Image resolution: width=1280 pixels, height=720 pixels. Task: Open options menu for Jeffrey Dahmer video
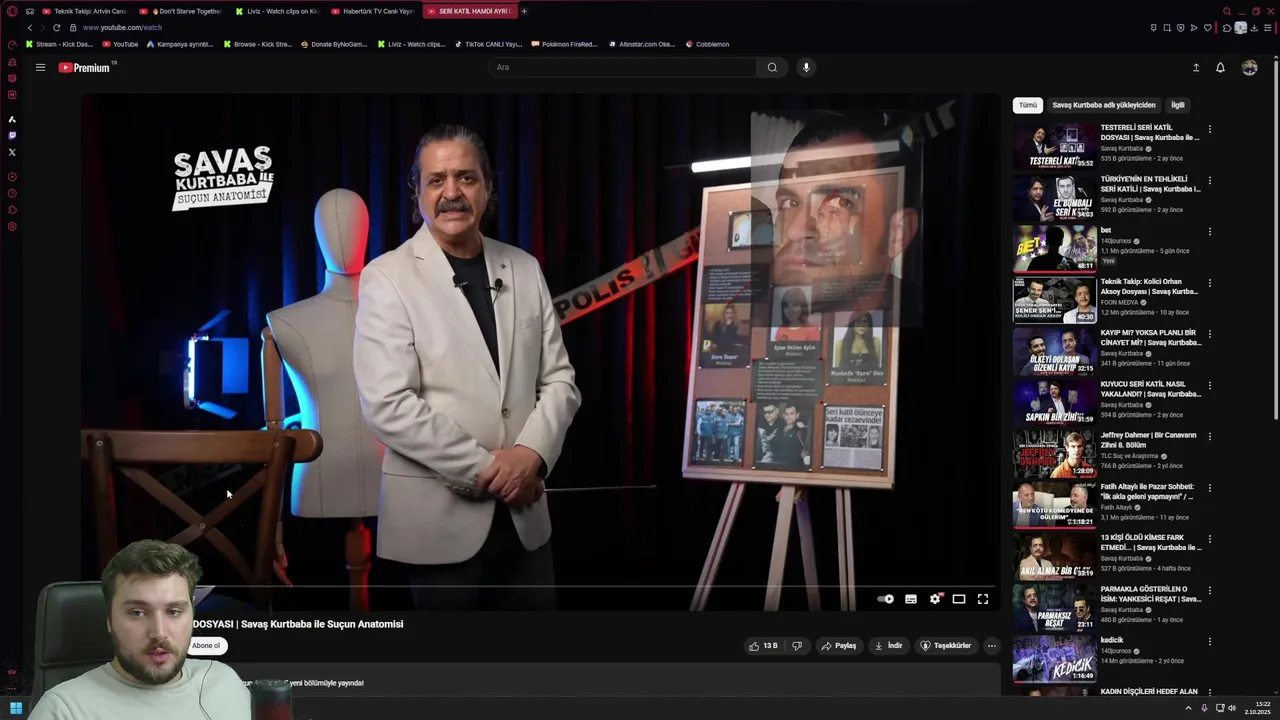tap(1209, 436)
